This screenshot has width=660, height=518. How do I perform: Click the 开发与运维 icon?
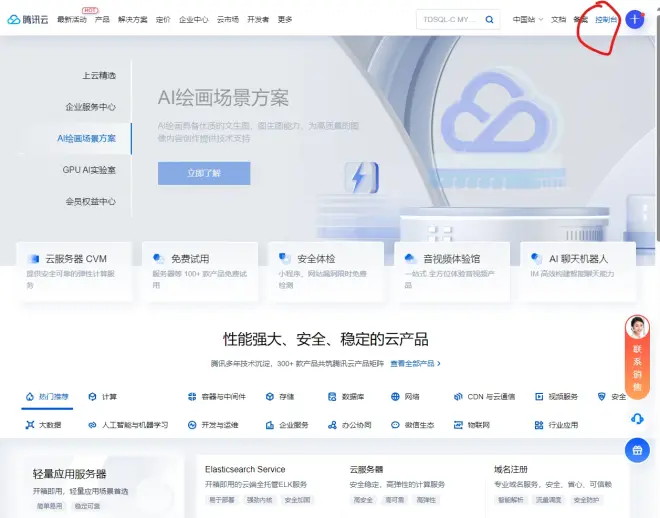pyautogui.click(x=192, y=425)
